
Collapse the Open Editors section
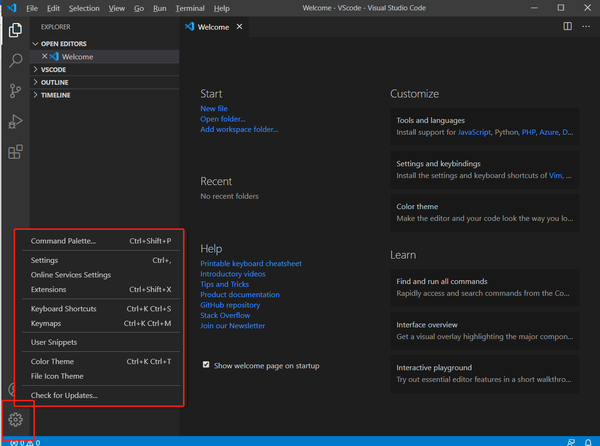104,44
